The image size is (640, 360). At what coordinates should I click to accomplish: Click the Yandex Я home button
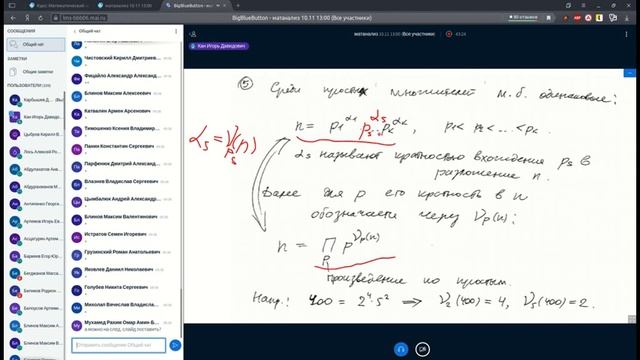pyautogui.click(x=27, y=18)
